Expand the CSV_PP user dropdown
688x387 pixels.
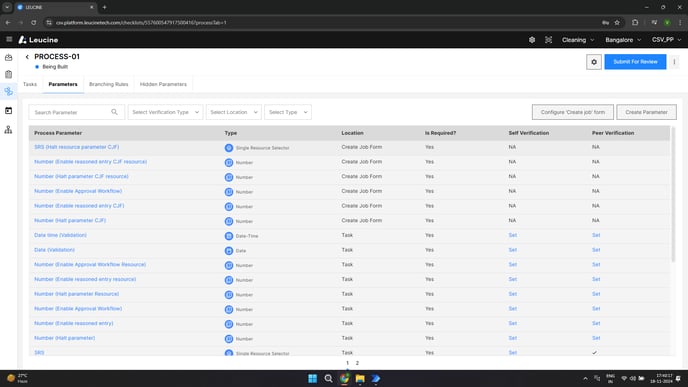(x=666, y=40)
